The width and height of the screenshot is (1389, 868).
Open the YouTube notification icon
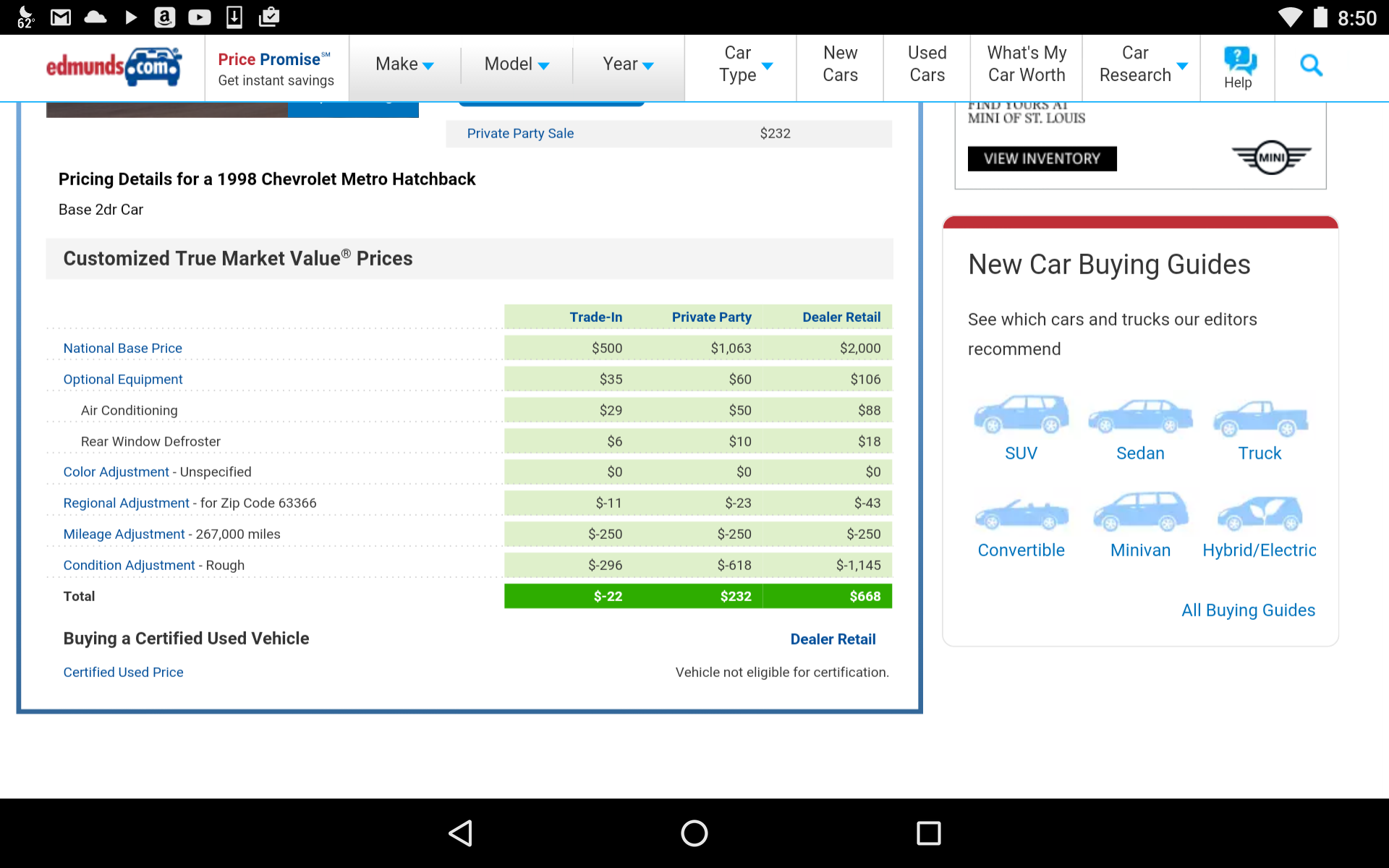(x=200, y=17)
